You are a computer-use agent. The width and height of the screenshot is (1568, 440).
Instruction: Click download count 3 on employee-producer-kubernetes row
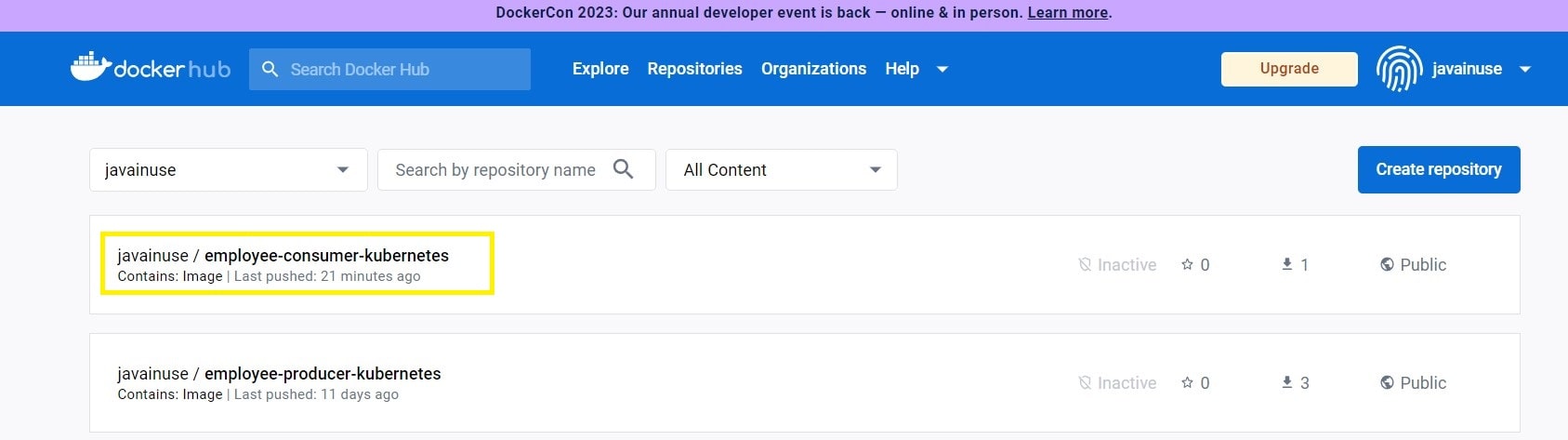(x=1305, y=382)
